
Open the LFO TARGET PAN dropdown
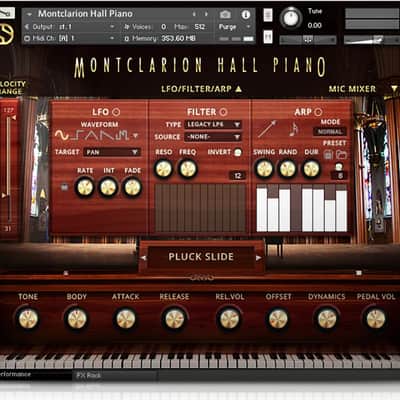(x=112, y=152)
